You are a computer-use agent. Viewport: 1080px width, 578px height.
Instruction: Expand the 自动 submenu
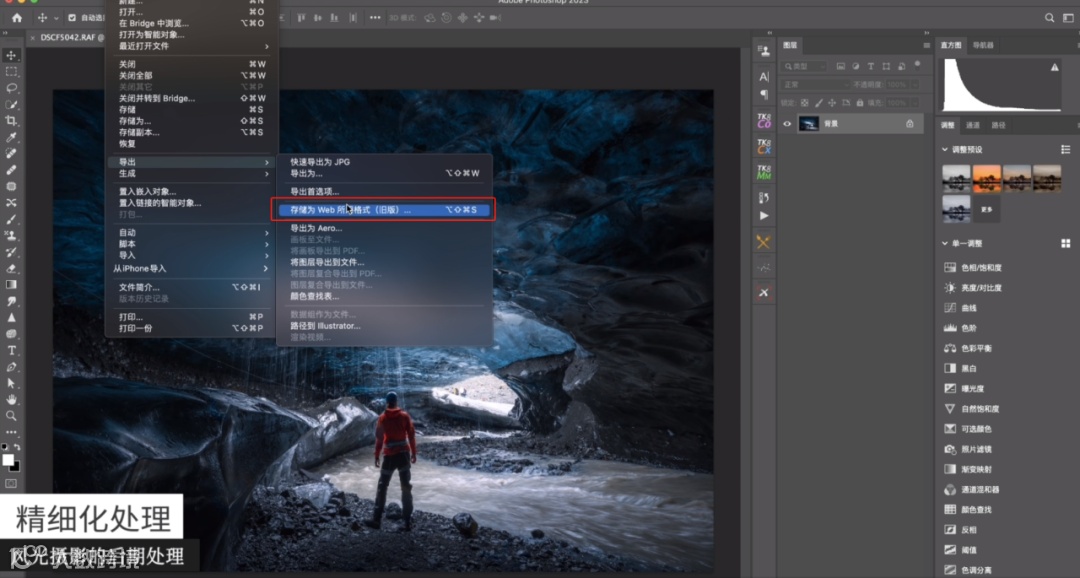coord(192,233)
